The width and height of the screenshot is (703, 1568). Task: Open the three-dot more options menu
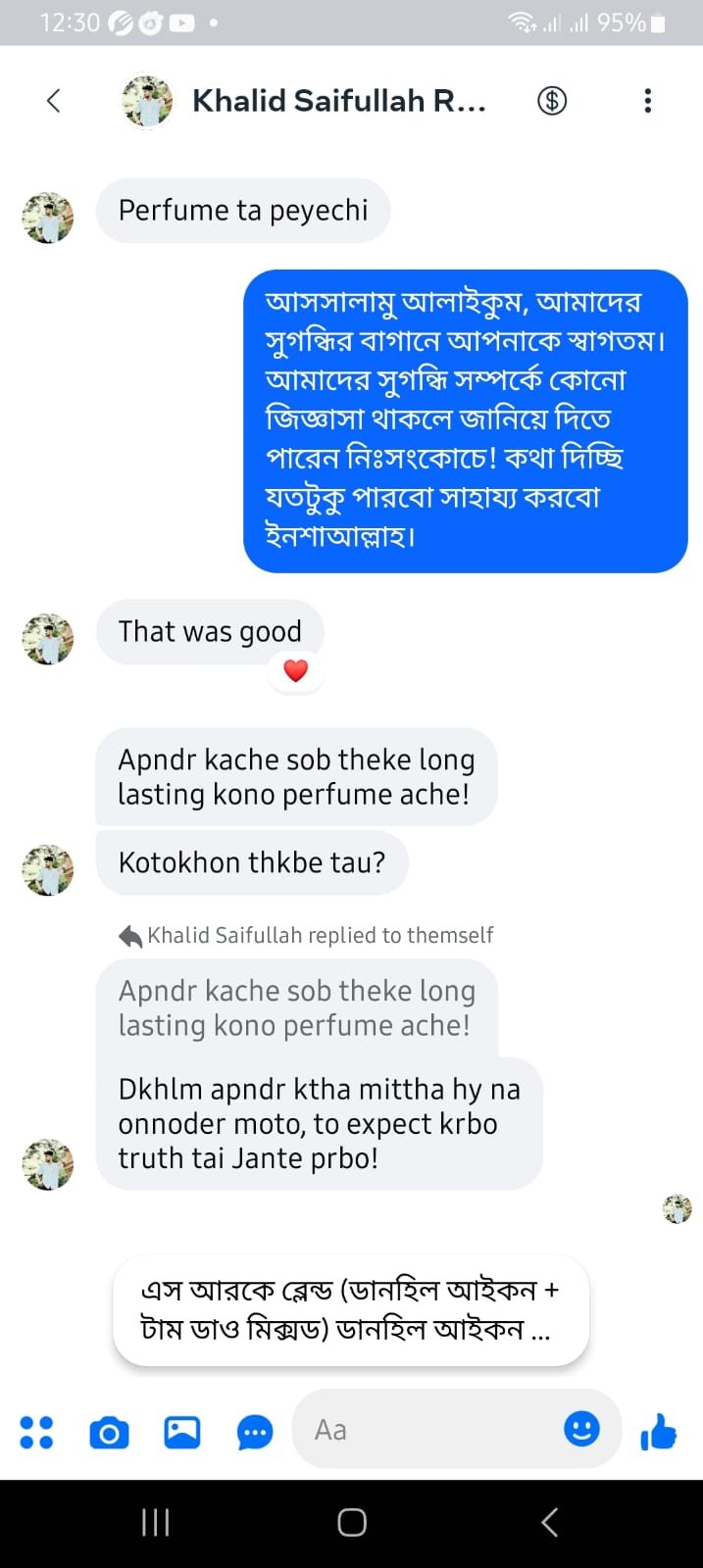(x=647, y=101)
